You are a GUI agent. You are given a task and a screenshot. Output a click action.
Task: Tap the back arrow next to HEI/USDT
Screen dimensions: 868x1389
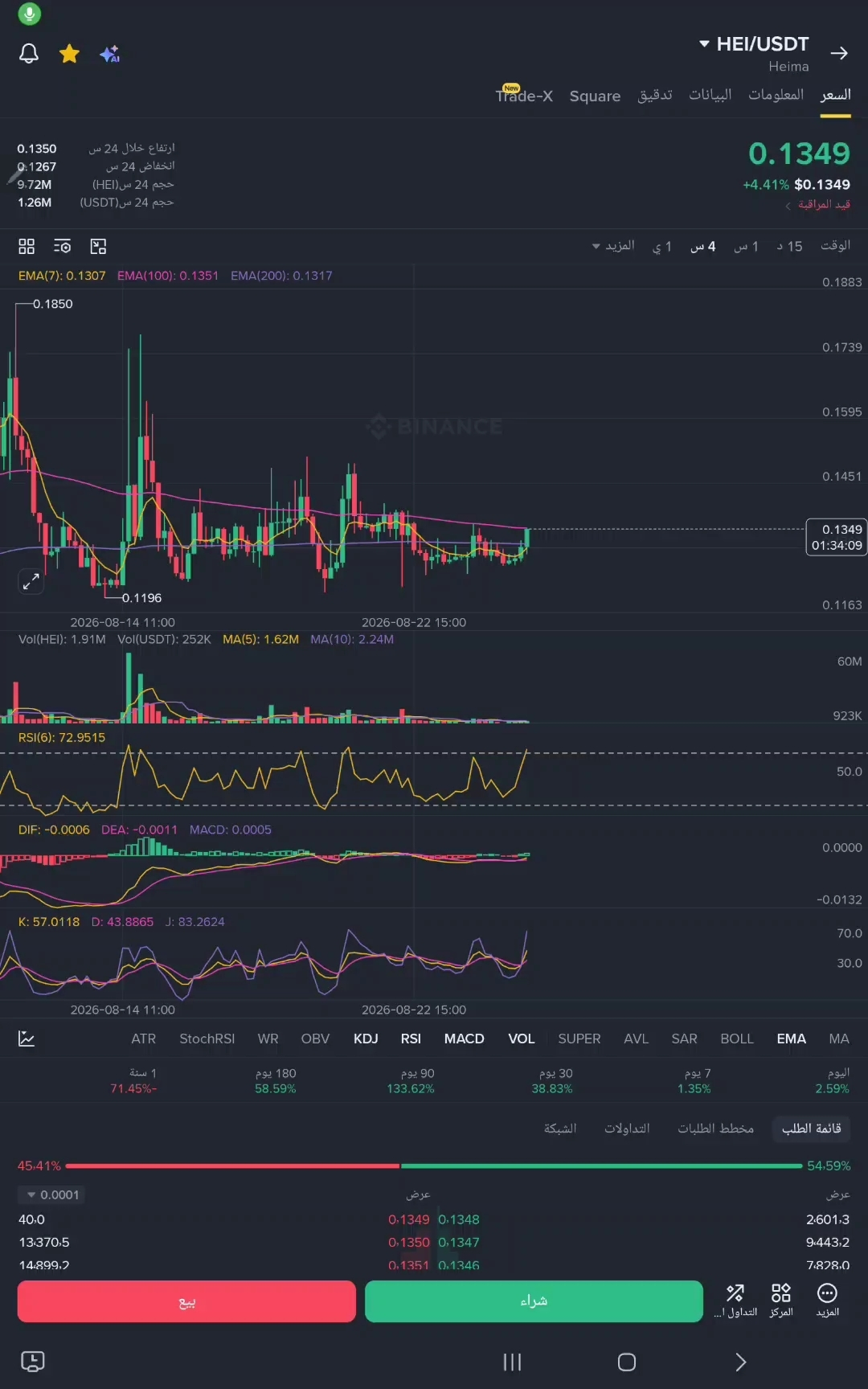point(839,53)
